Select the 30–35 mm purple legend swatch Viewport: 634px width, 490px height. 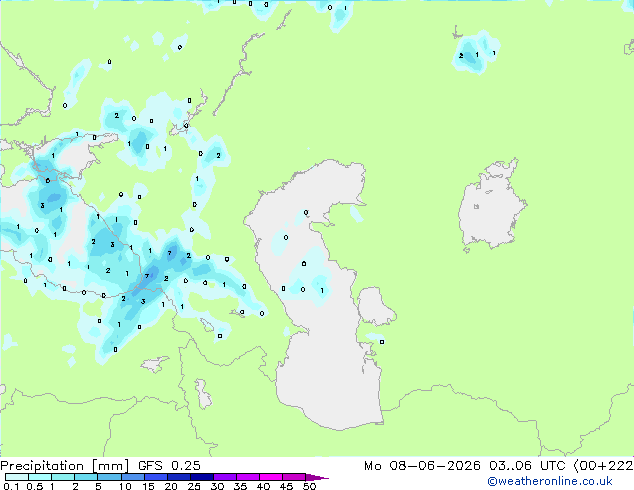(x=225, y=477)
